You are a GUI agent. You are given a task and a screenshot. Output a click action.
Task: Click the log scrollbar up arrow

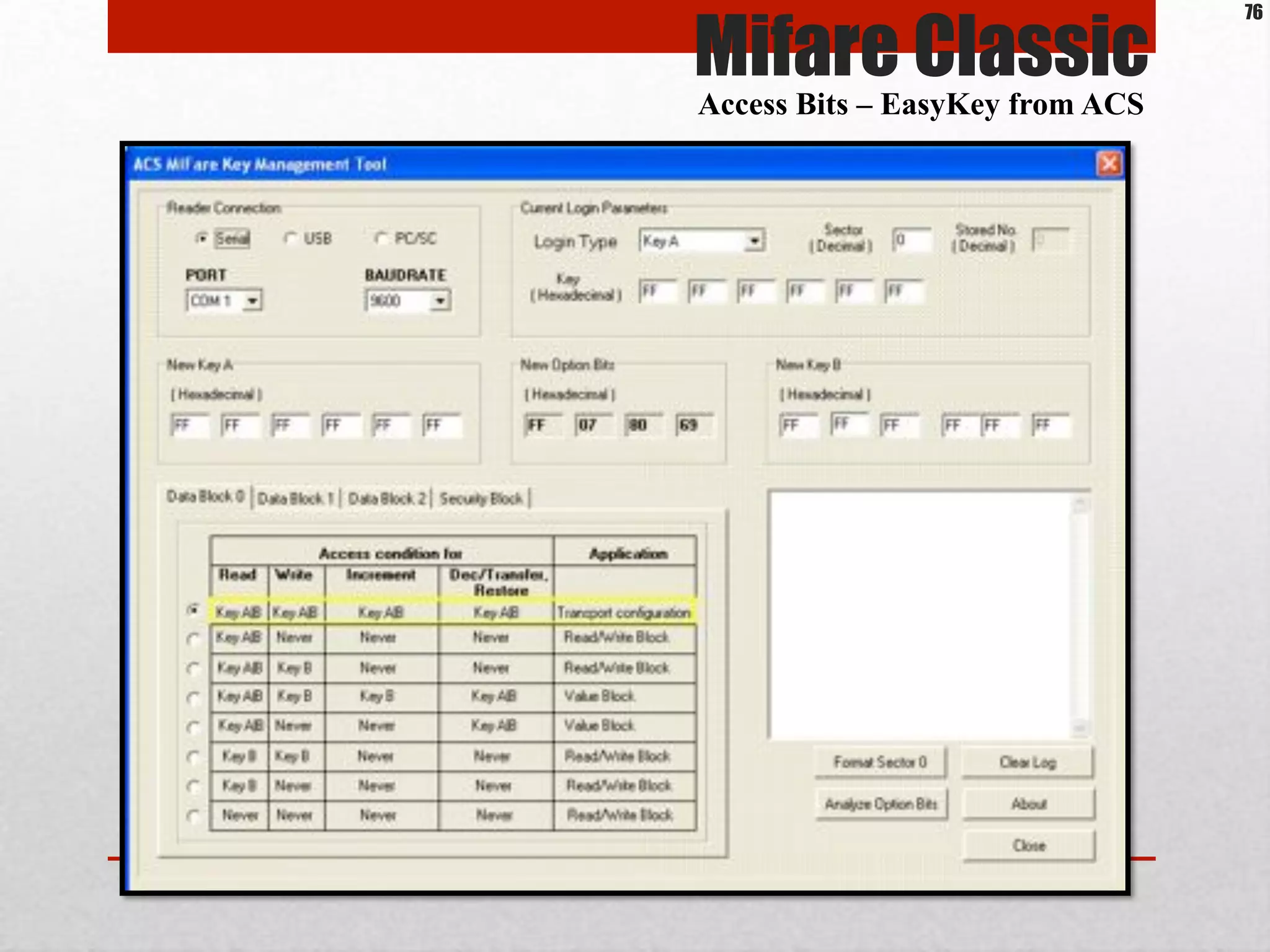point(1081,503)
